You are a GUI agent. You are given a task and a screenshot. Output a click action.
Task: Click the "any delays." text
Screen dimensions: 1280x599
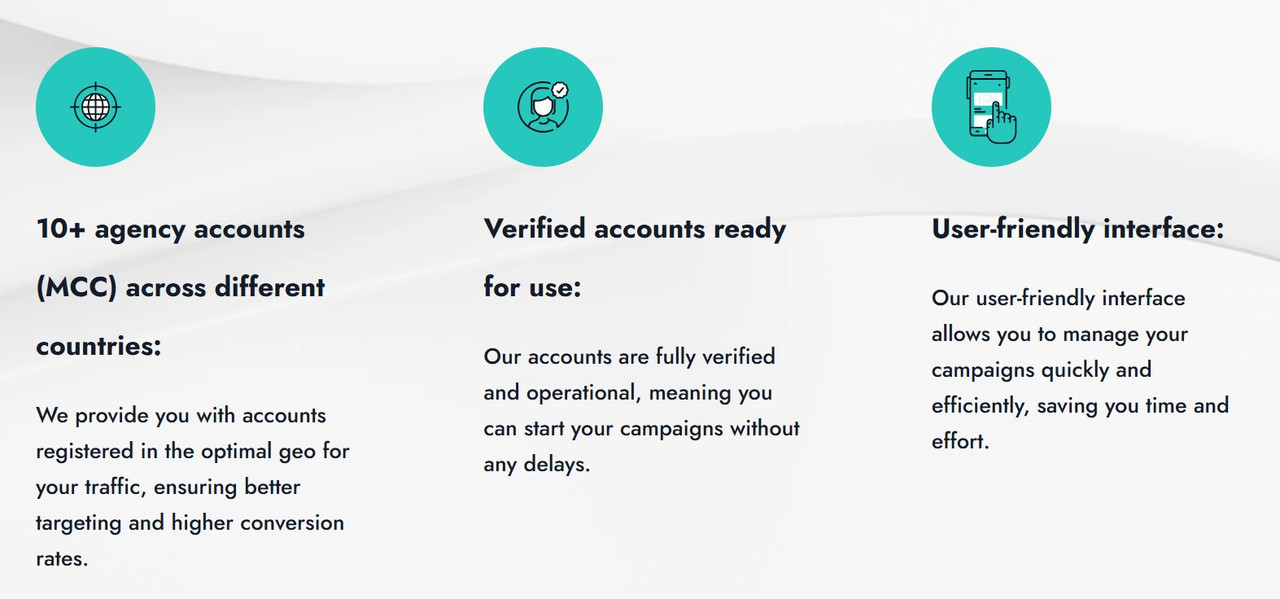(536, 465)
